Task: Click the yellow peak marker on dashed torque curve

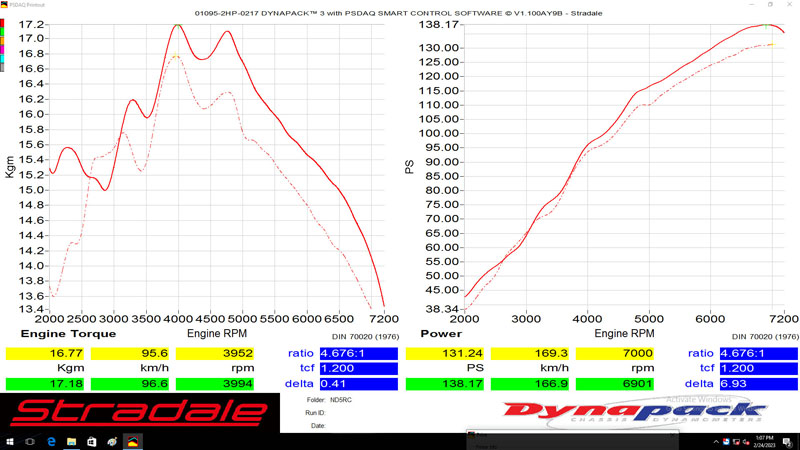Action: [x=175, y=55]
